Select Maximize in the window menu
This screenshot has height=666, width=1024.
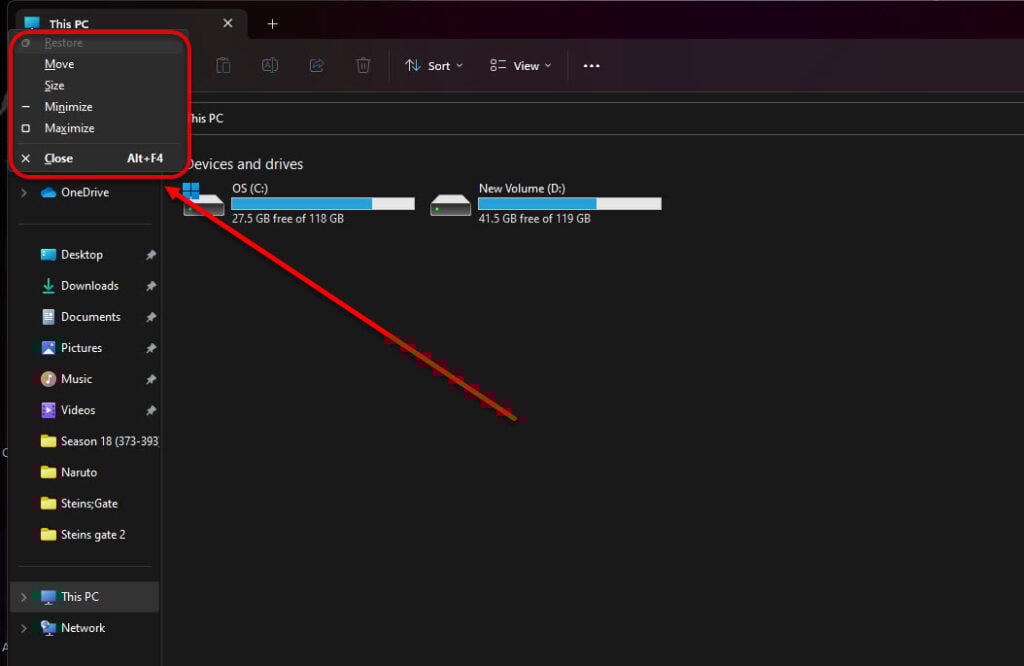pos(69,128)
